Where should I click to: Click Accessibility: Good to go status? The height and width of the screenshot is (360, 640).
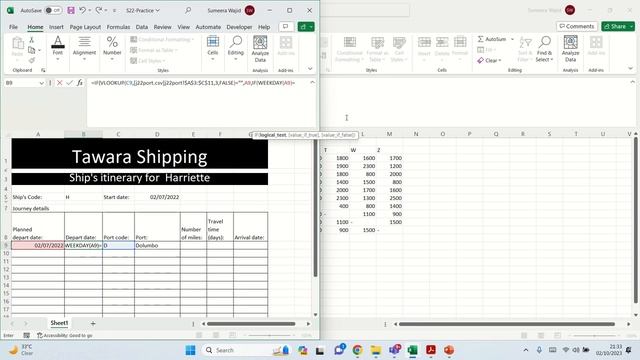pos(64,336)
